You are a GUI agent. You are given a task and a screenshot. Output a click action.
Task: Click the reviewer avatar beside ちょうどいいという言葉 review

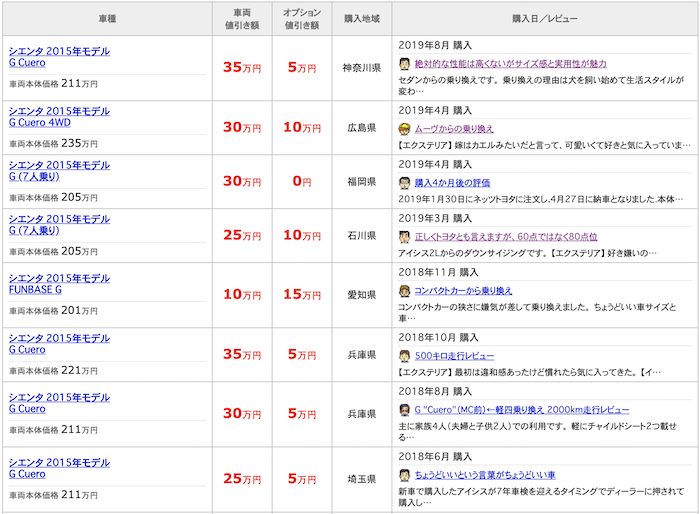404,475
